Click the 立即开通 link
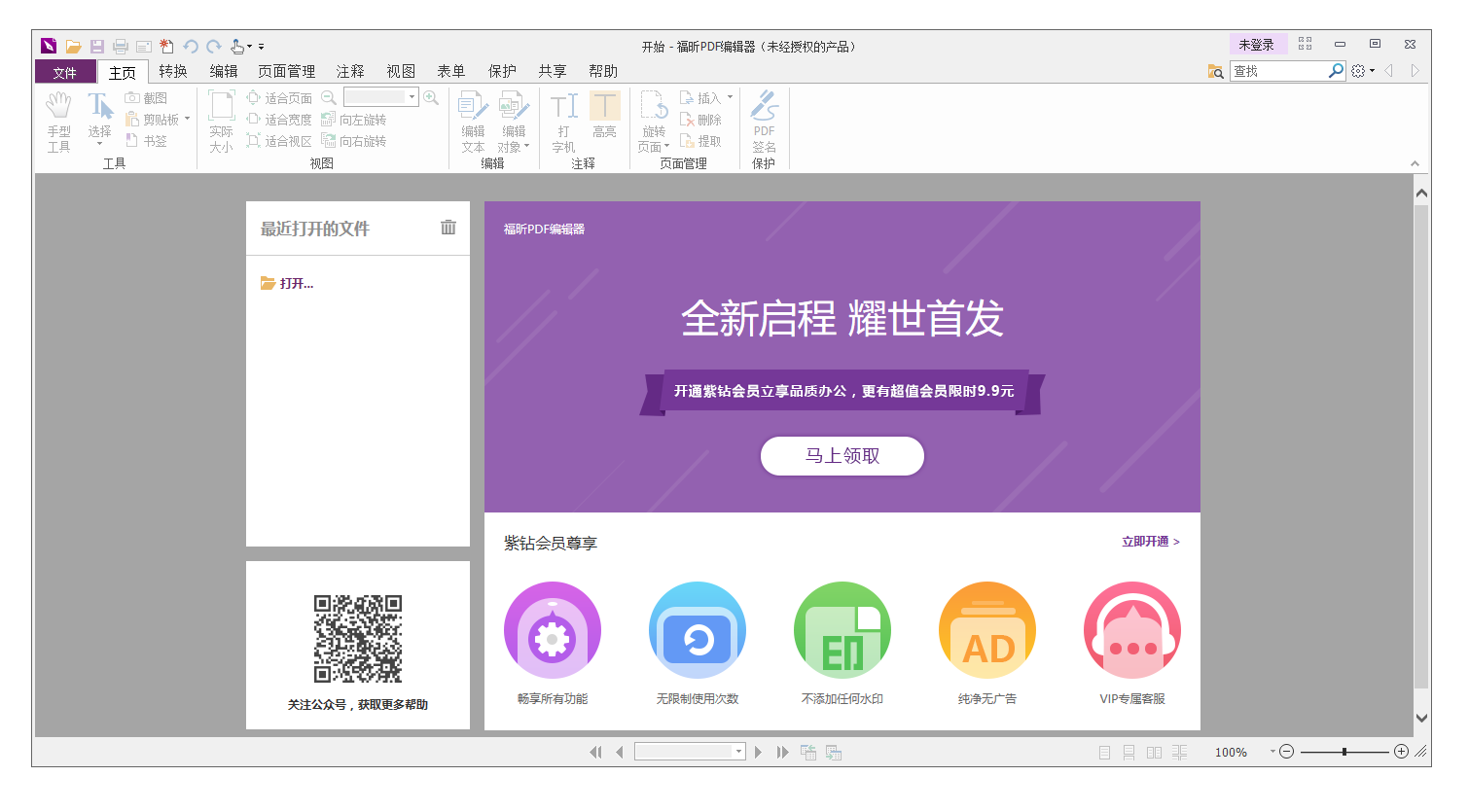 [x=1150, y=542]
